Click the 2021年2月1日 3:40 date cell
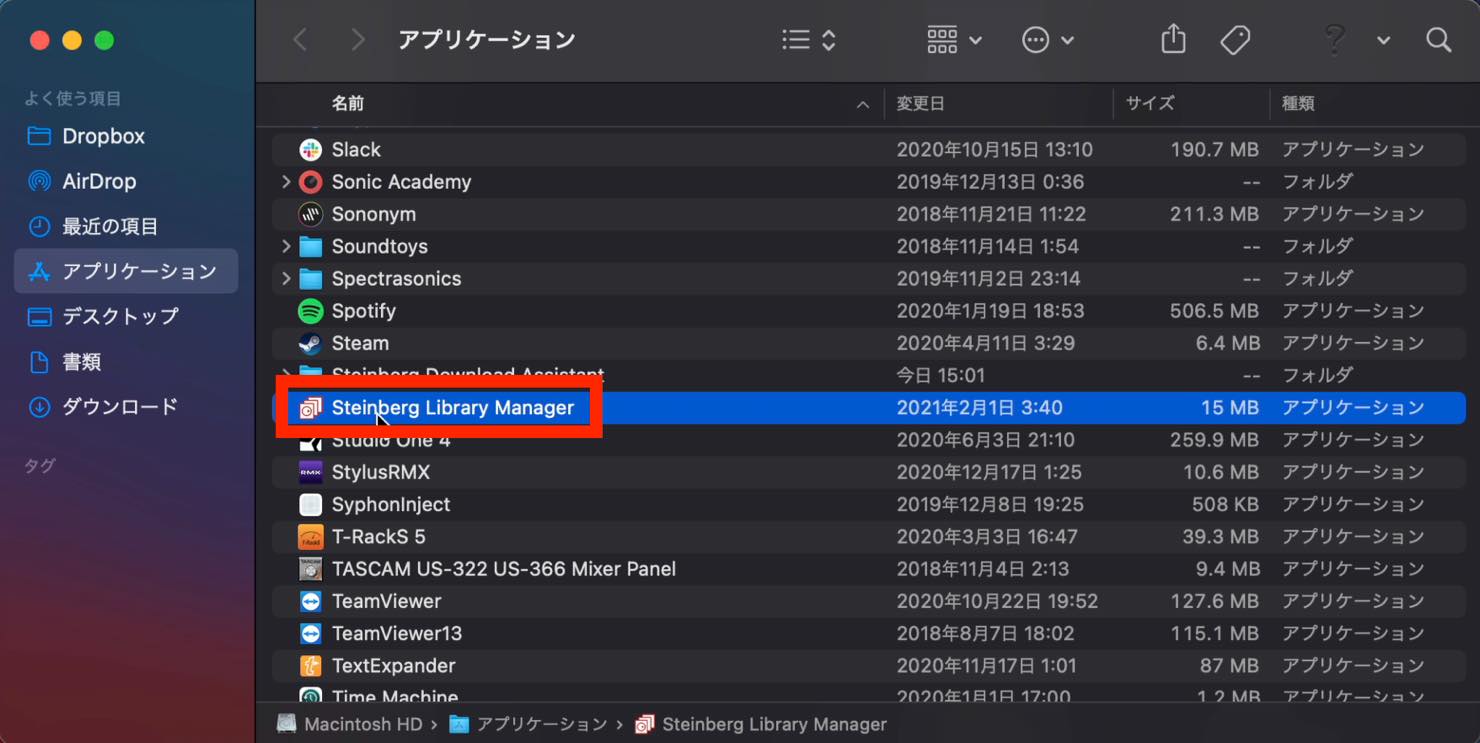The image size is (1480, 743). [979, 408]
